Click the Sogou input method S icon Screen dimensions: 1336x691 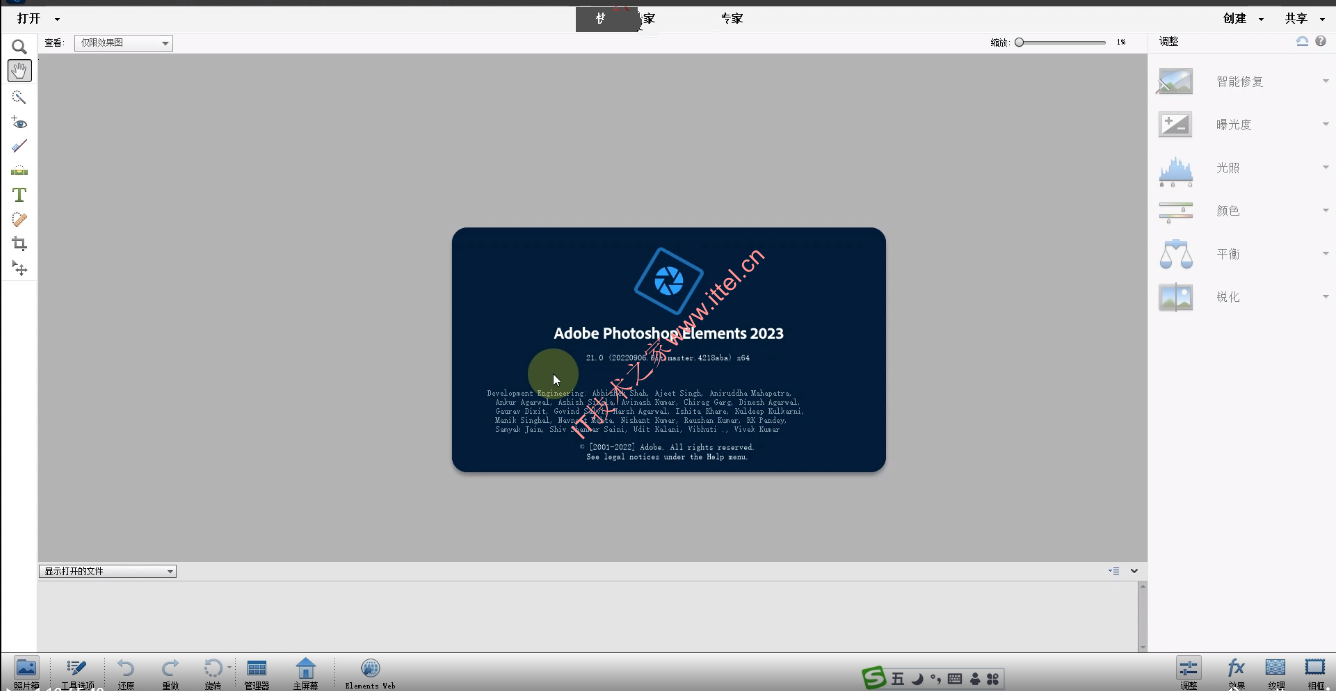tap(874, 678)
